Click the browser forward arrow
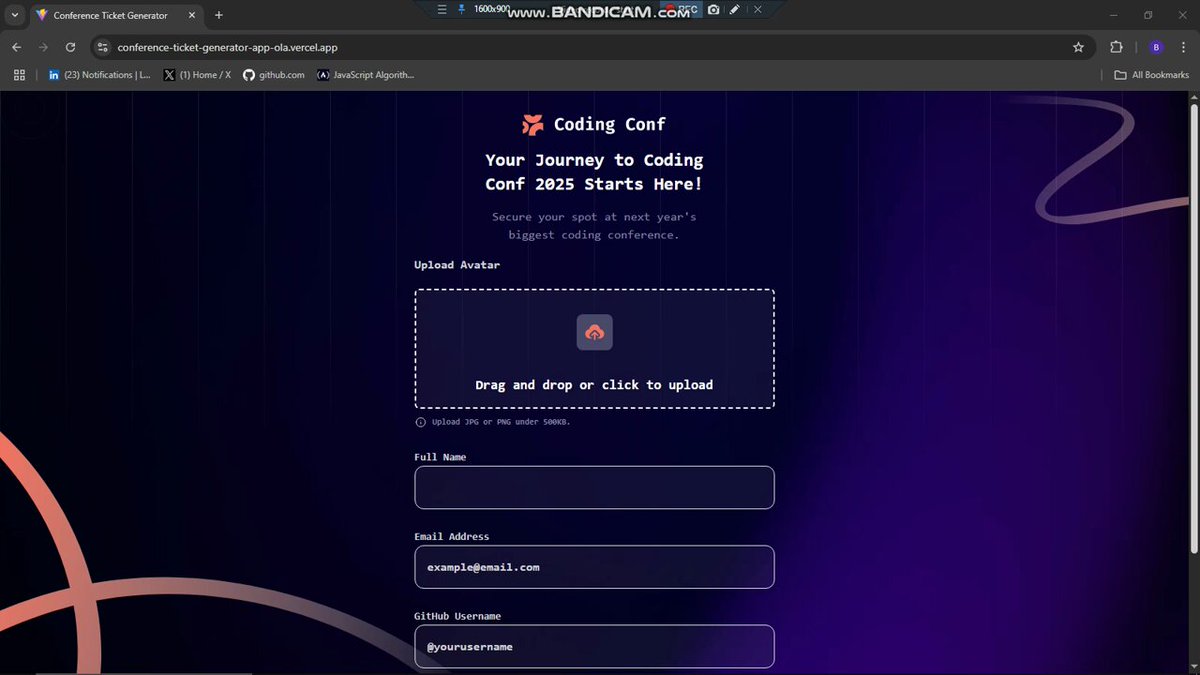This screenshot has width=1200, height=675. pos(43,47)
